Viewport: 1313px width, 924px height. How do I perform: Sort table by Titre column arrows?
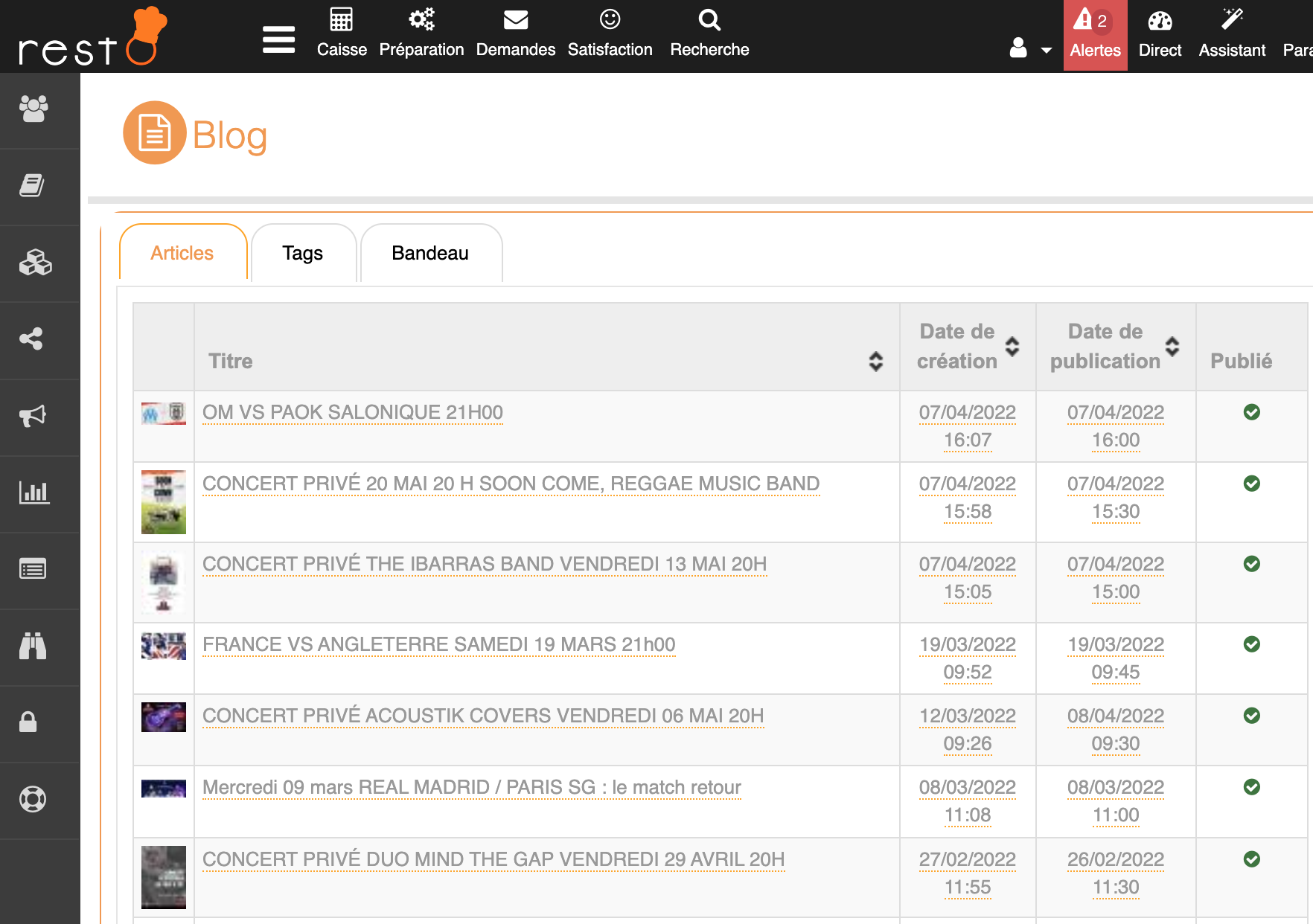pos(876,362)
